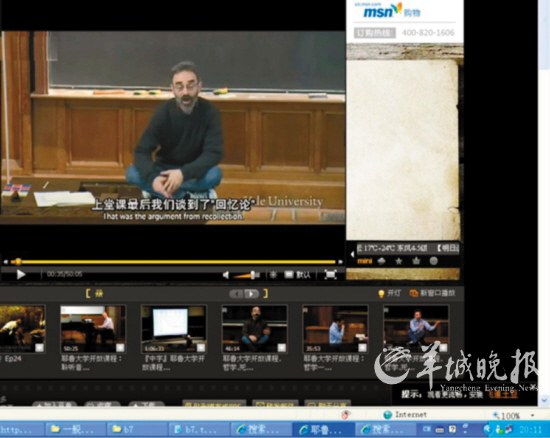Image resolution: width=550 pixels, height=438 pixels.
Task: Tick checkbox on 1:06:33 video thumbnail
Action: [x=201, y=347]
